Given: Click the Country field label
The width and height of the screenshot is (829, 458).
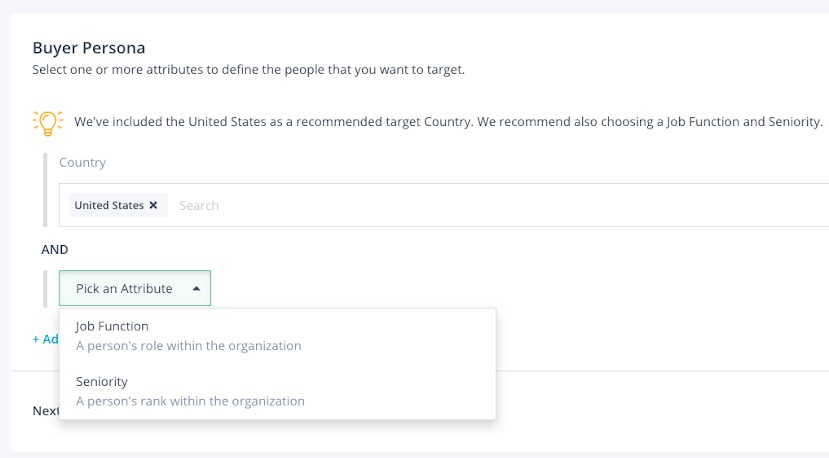Looking at the screenshot, I should click(x=82, y=162).
